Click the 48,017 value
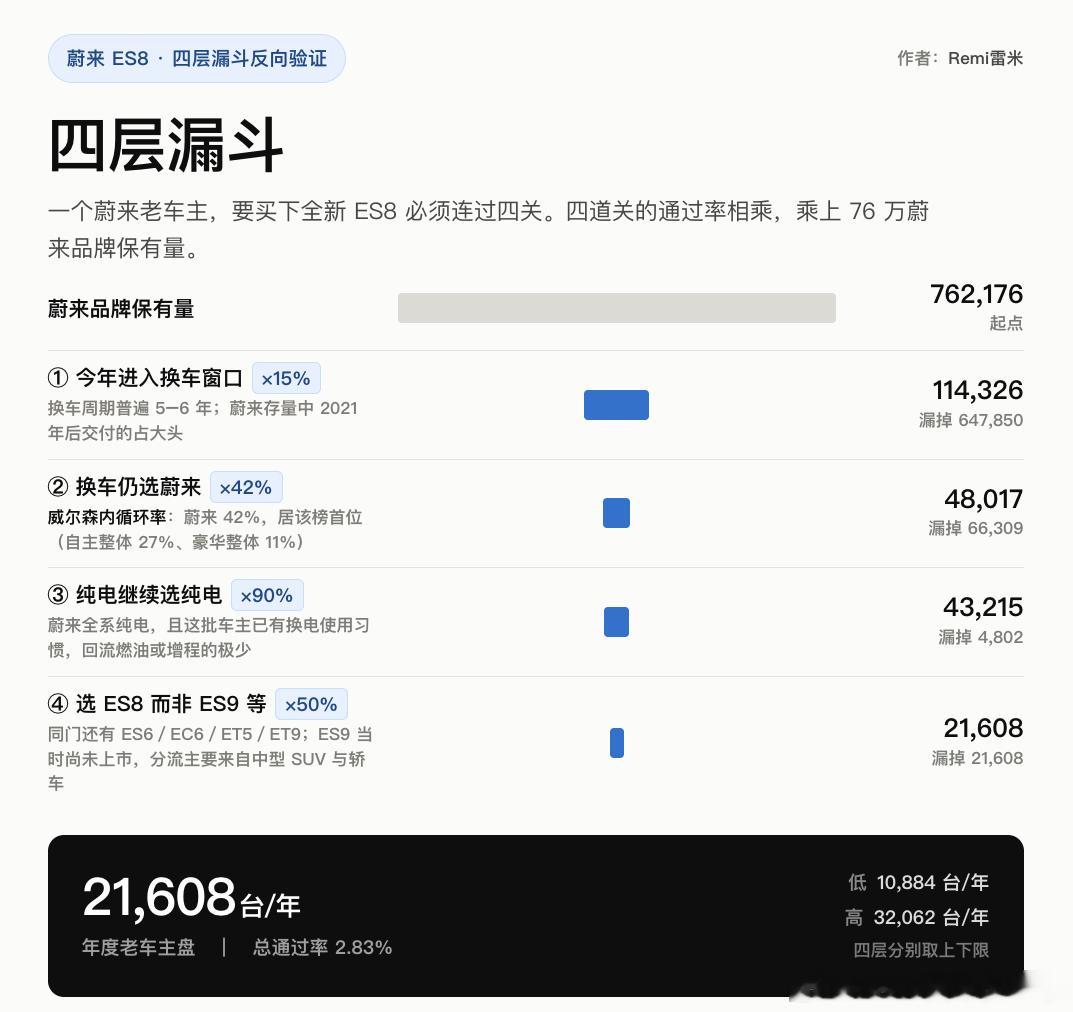 click(x=983, y=499)
